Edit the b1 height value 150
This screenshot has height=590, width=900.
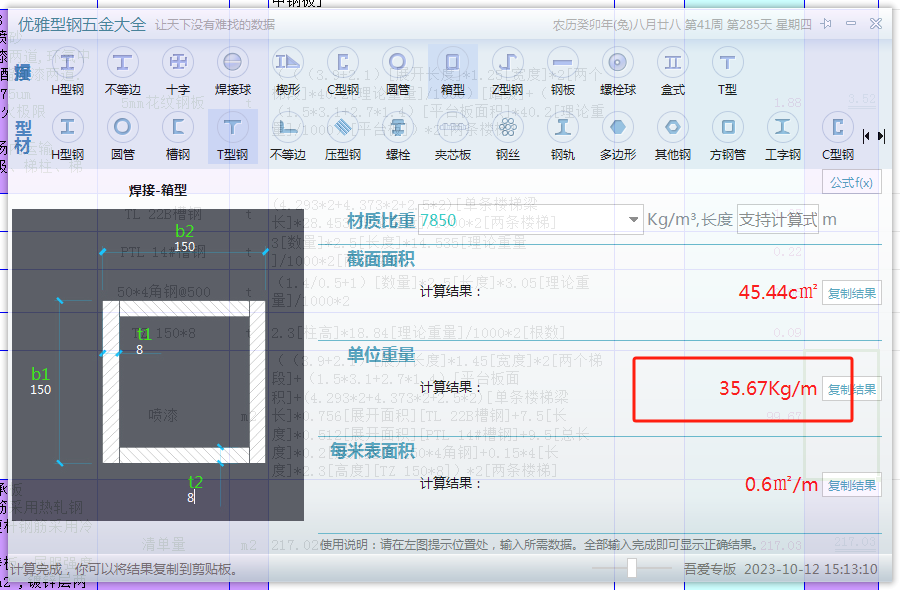[x=40, y=390]
